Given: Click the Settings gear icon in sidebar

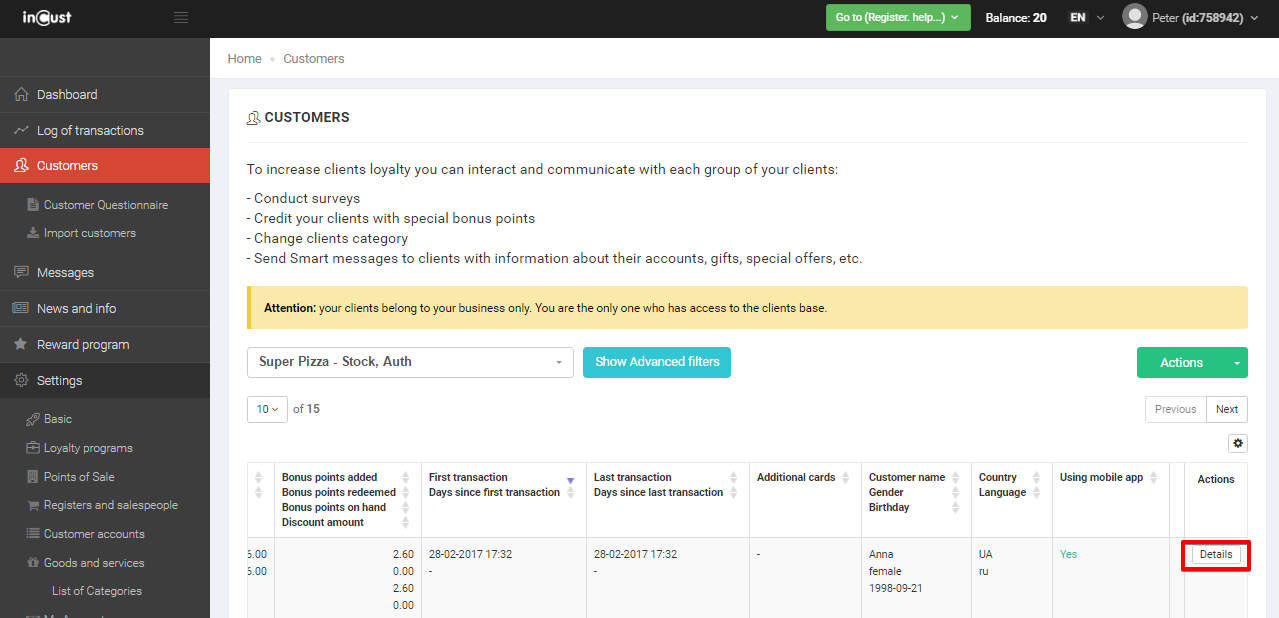Looking at the screenshot, I should [21, 381].
